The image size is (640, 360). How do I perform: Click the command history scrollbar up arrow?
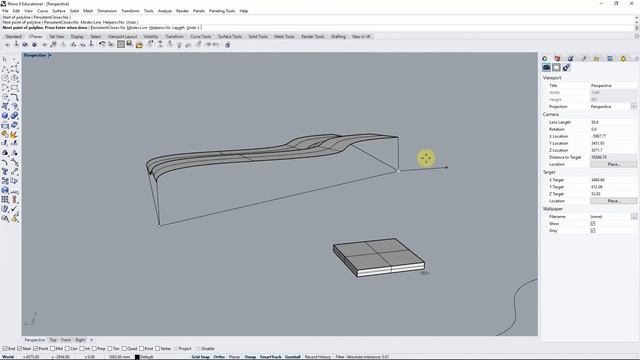(636, 18)
